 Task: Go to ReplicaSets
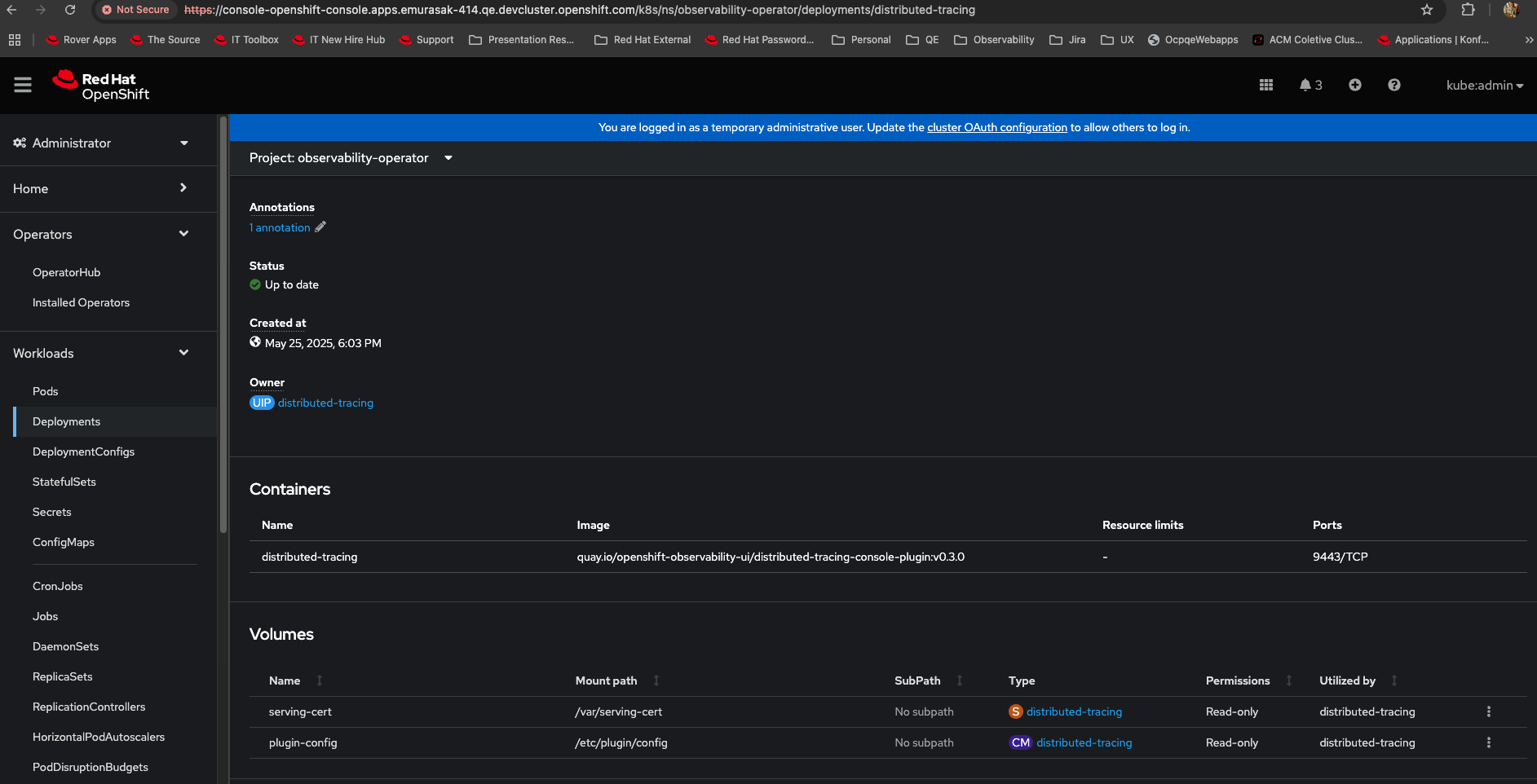[62, 676]
